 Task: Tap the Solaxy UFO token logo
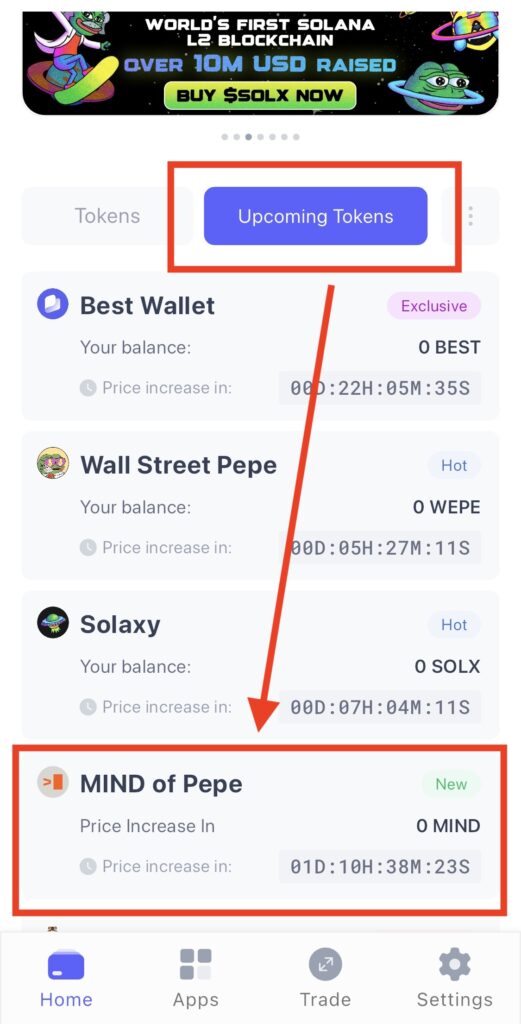coord(52,622)
